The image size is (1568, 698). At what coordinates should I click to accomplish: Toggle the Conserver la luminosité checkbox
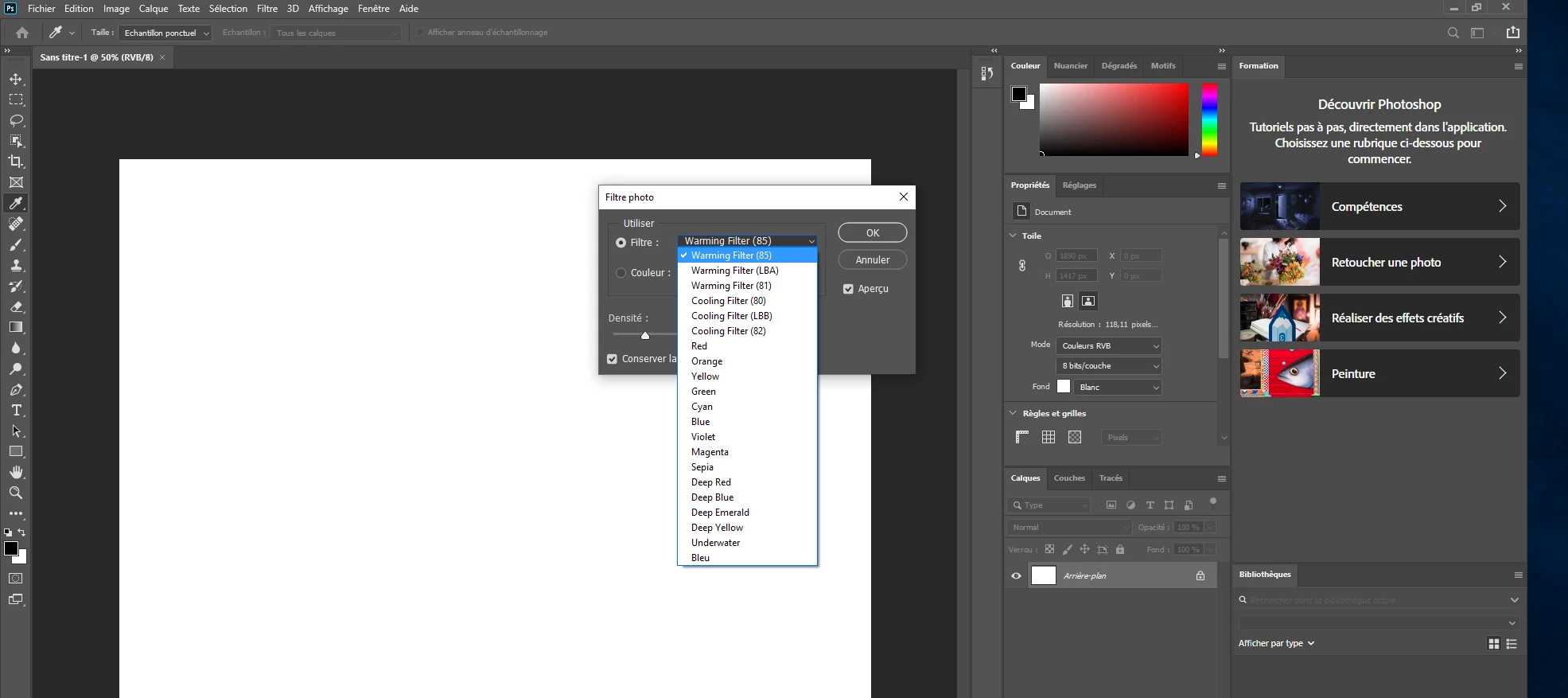pyautogui.click(x=612, y=359)
